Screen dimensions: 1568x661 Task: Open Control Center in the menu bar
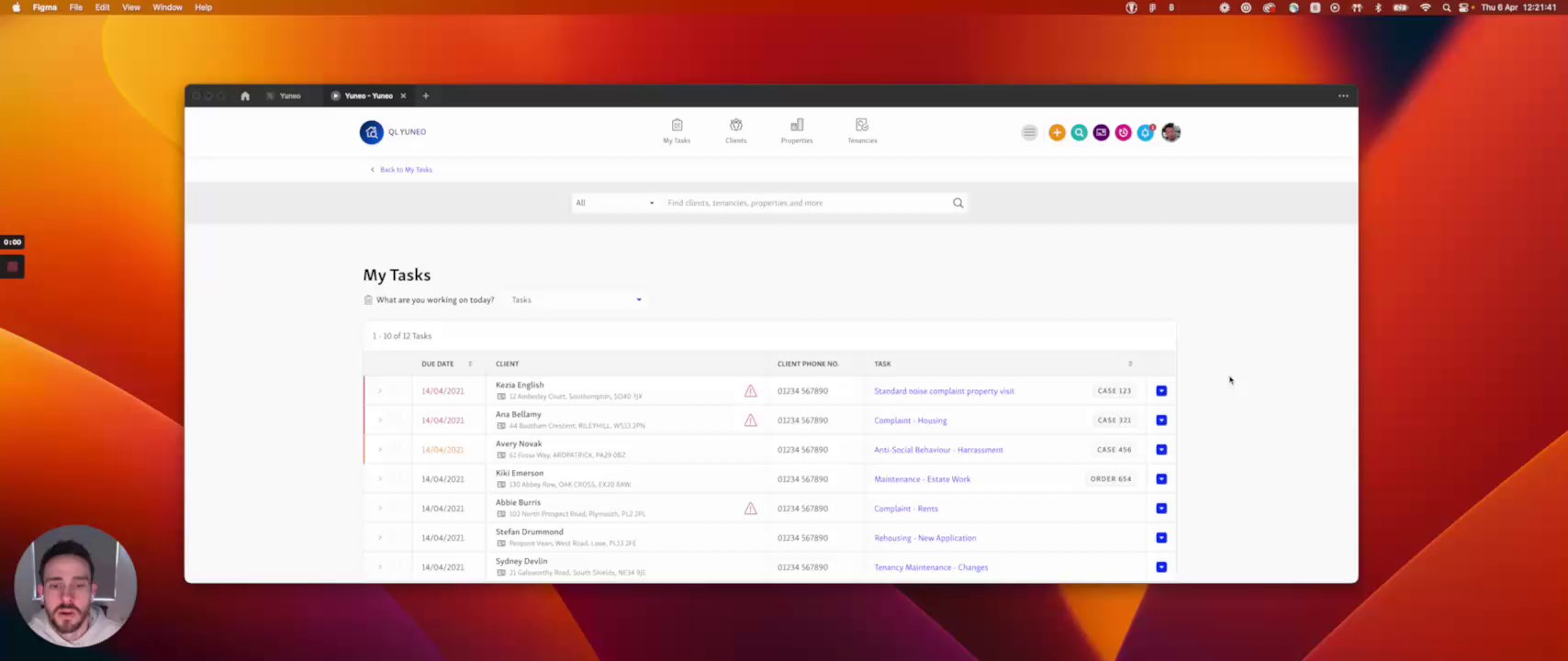[1464, 7]
